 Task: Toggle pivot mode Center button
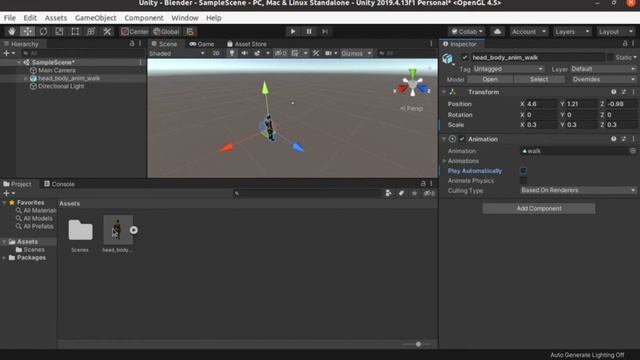pyautogui.click(x=135, y=31)
